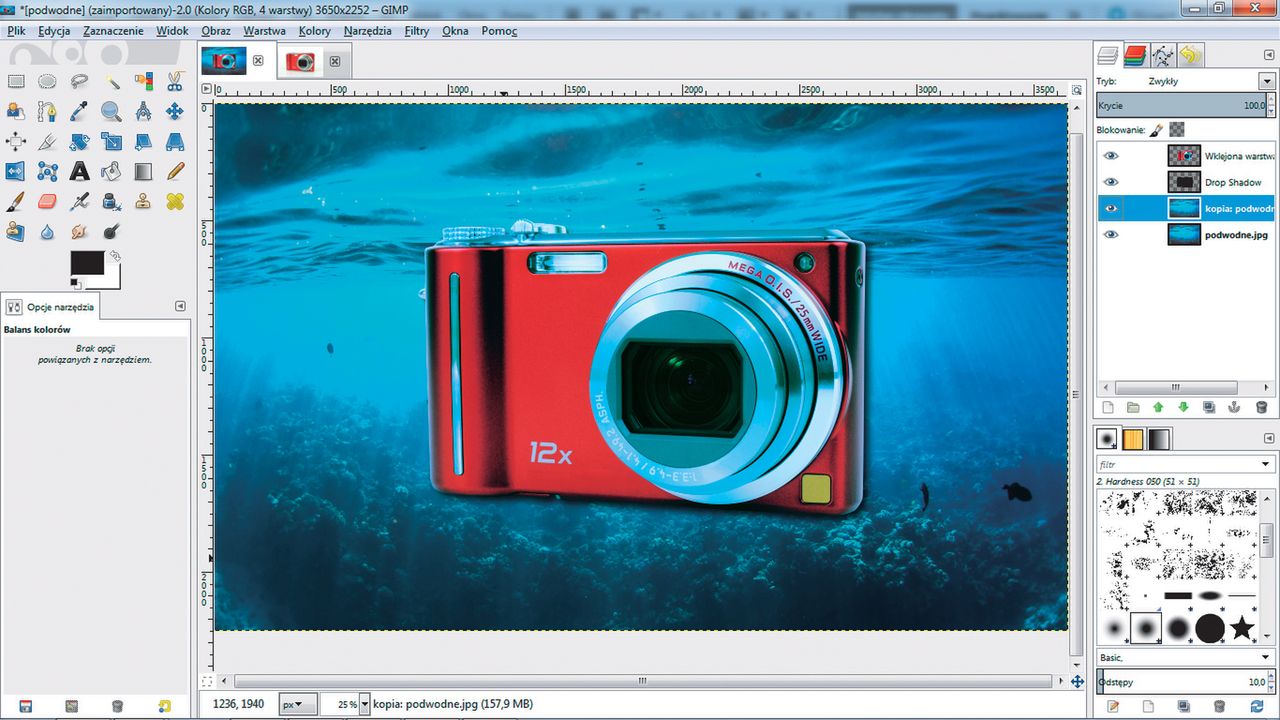This screenshot has height=720, width=1280.
Task: Select the Select by Color tool
Action: (x=143, y=81)
